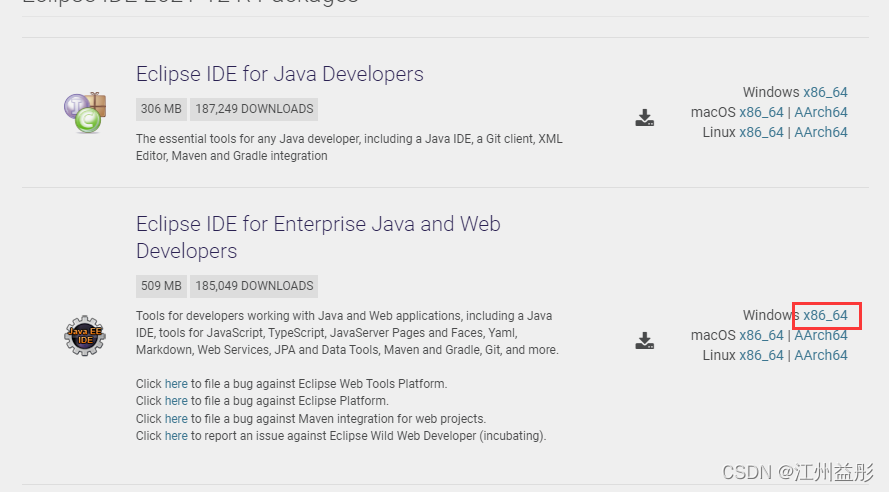Click 'Linux' label in Enterprise Java row
Image resolution: width=889 pixels, height=492 pixels.
tap(719, 355)
